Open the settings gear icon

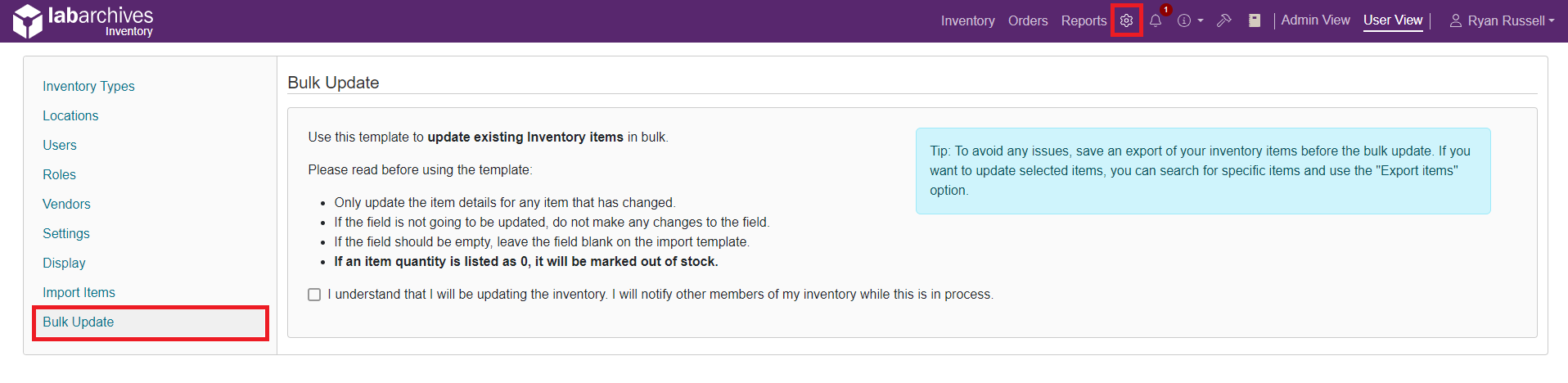pos(1127,20)
